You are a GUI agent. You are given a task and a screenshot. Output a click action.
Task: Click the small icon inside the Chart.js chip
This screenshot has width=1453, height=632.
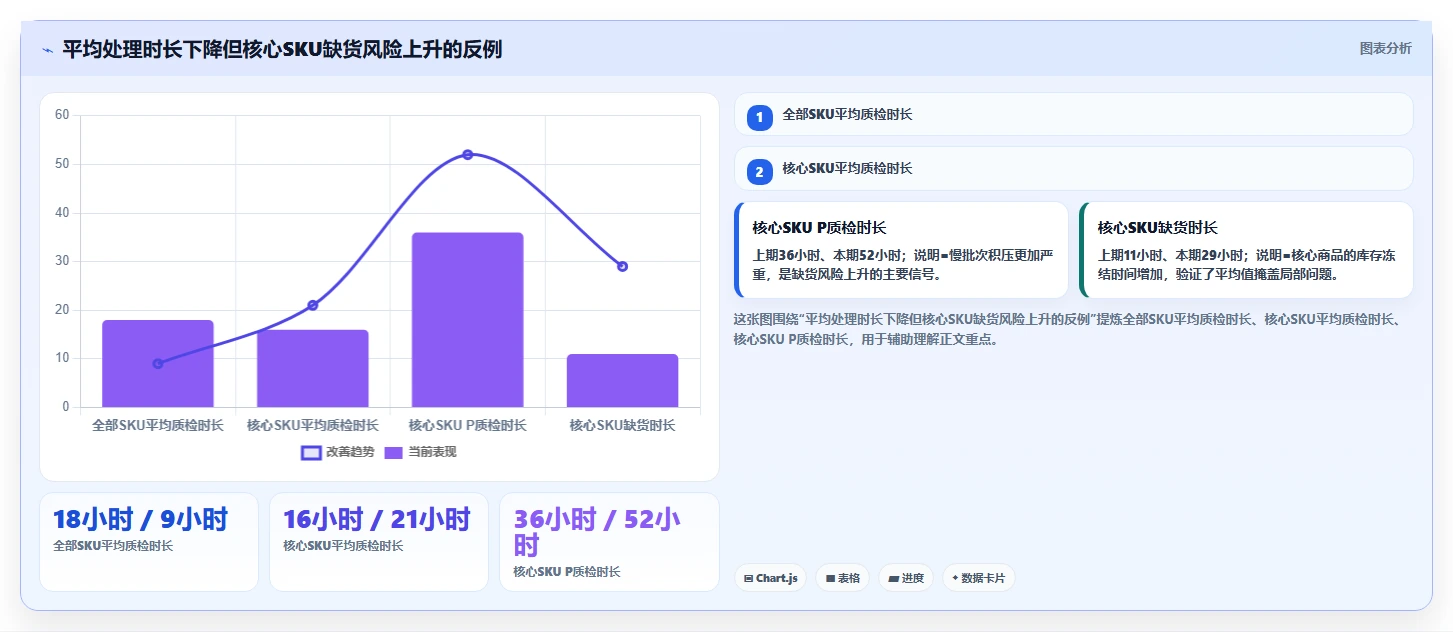pos(748,578)
